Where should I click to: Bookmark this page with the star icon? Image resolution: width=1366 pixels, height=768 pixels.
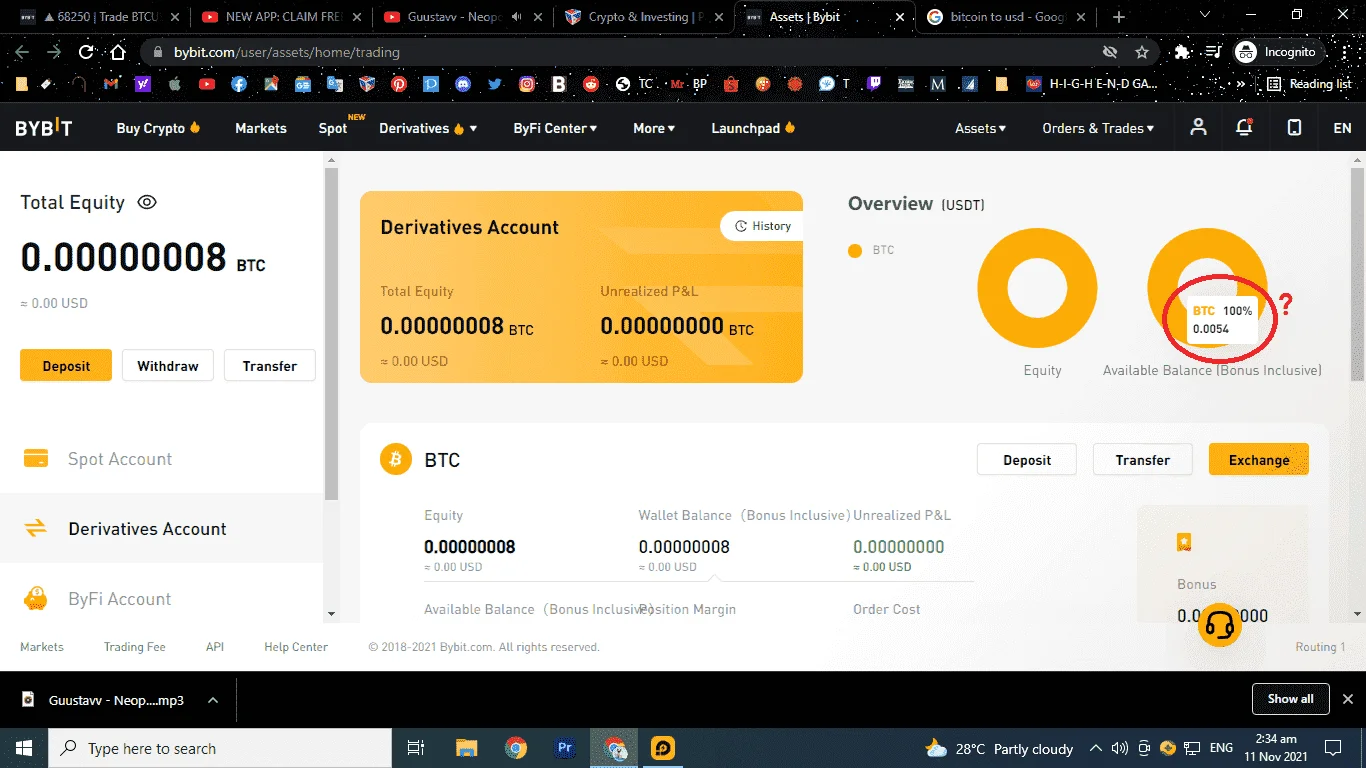click(x=1142, y=52)
